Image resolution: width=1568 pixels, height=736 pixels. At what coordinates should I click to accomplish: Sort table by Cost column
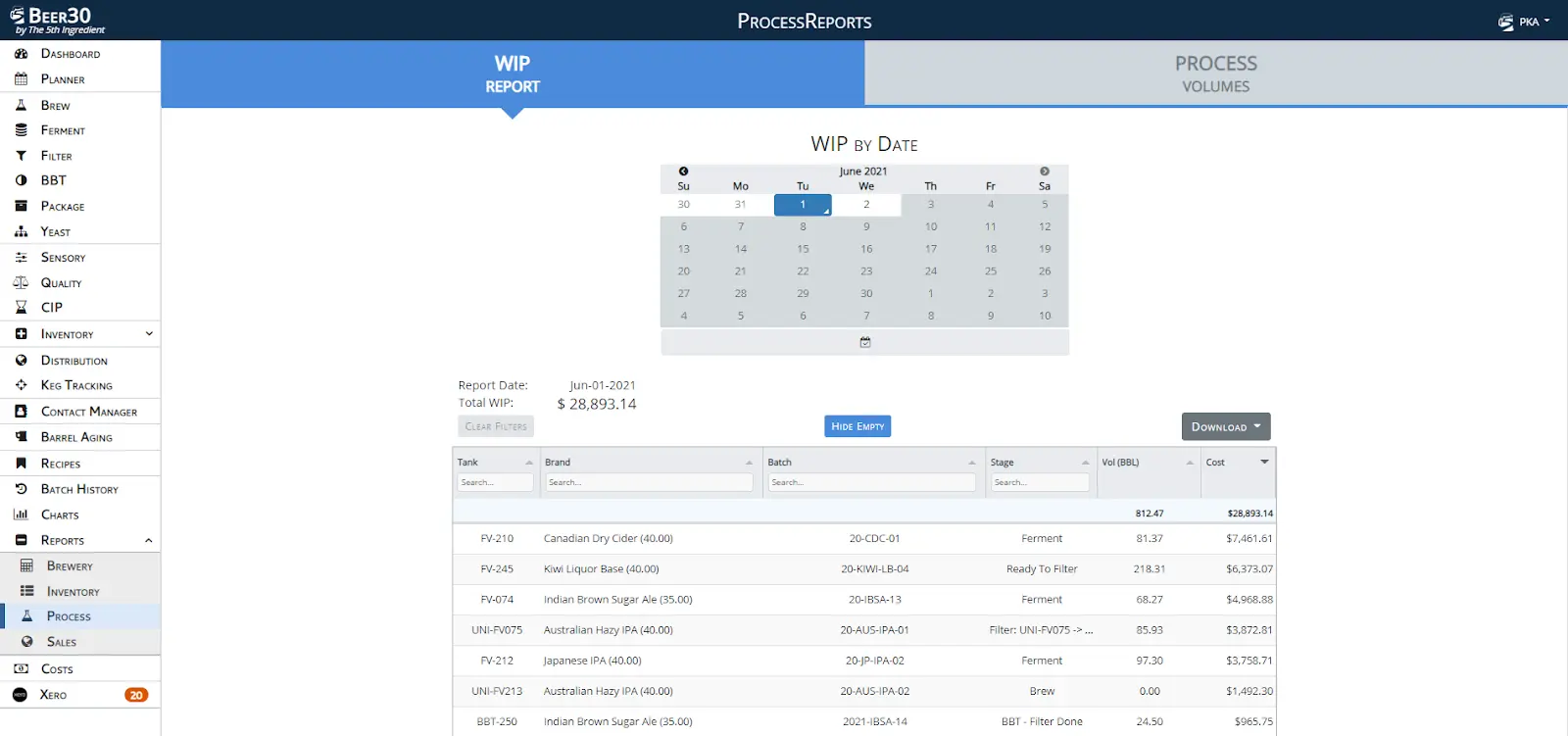1264,462
